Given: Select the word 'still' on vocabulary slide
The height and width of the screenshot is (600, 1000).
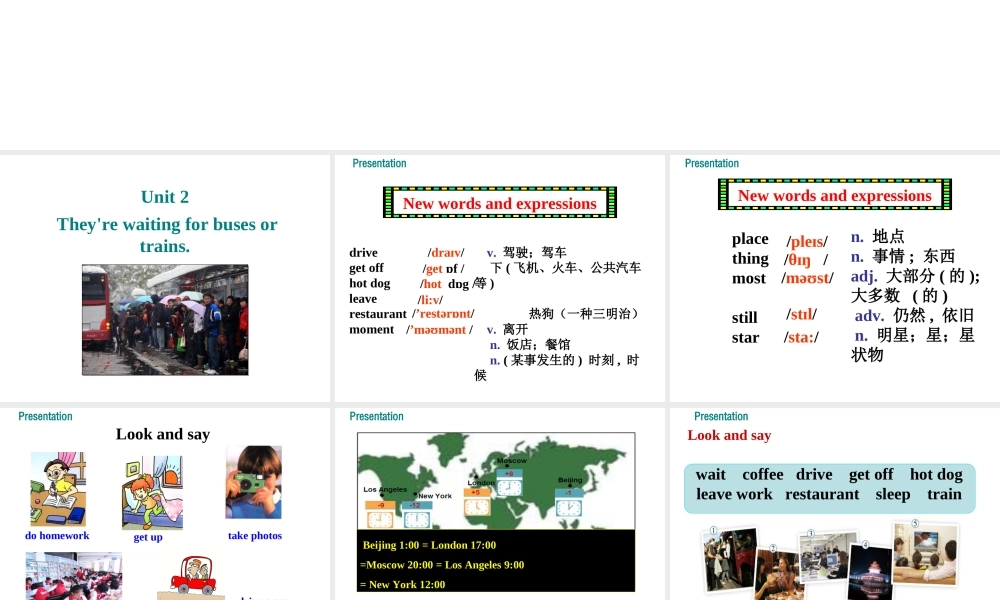Looking at the screenshot, I should click(x=744, y=318).
